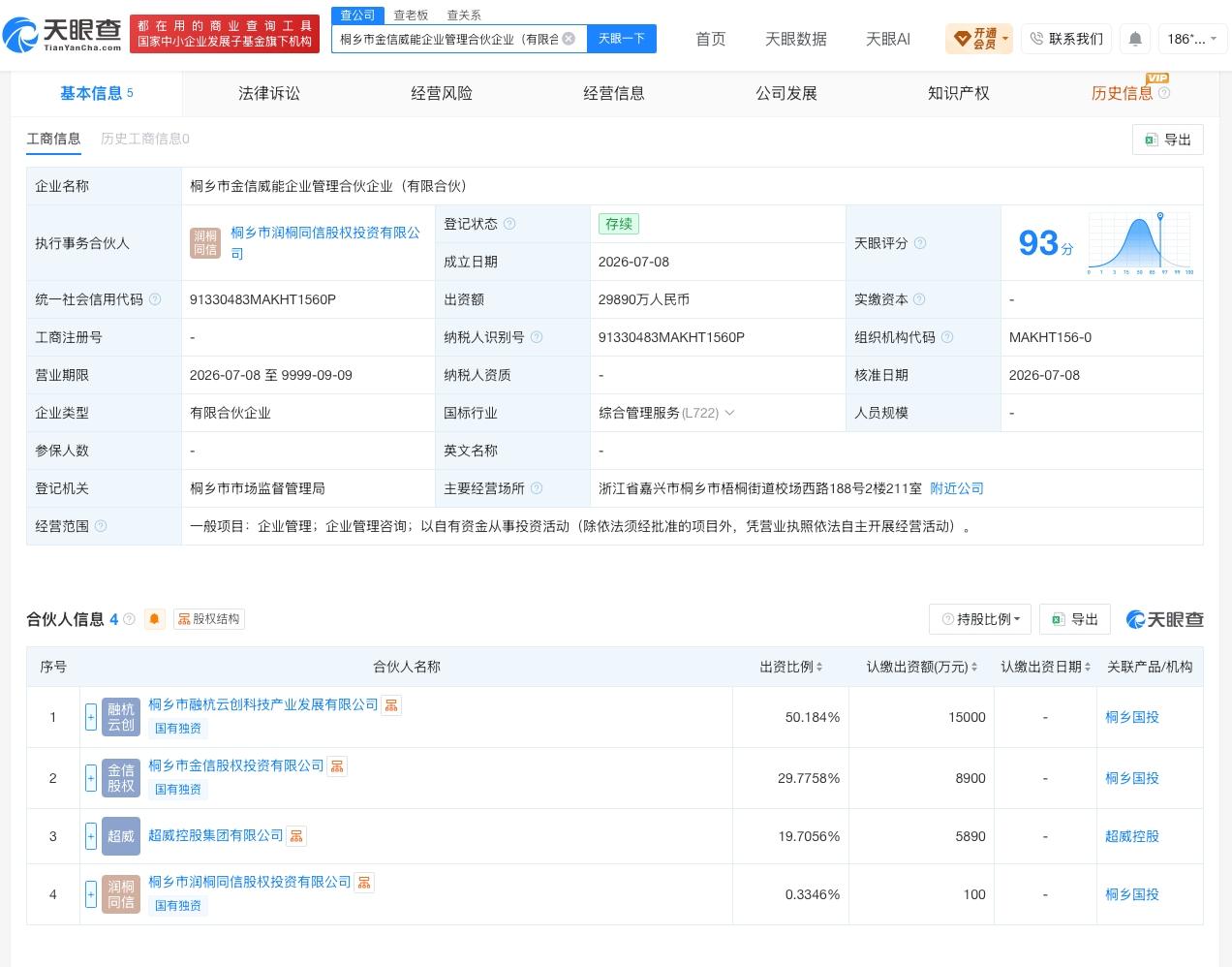This screenshot has height=967, width=1232.
Task: Switch to 基本信息 tab
Action: coord(96,93)
